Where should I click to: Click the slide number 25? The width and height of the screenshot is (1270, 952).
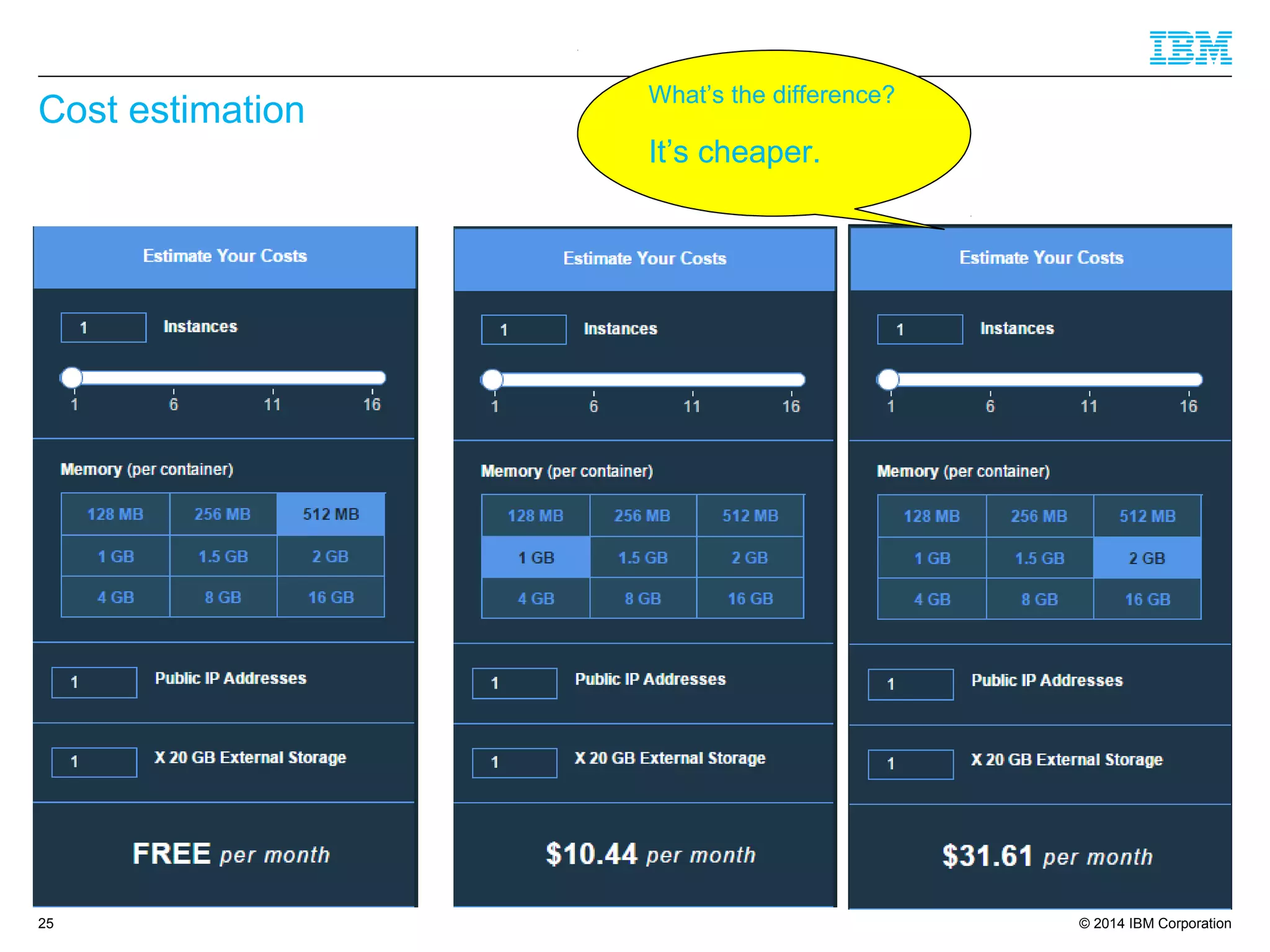click(x=46, y=923)
